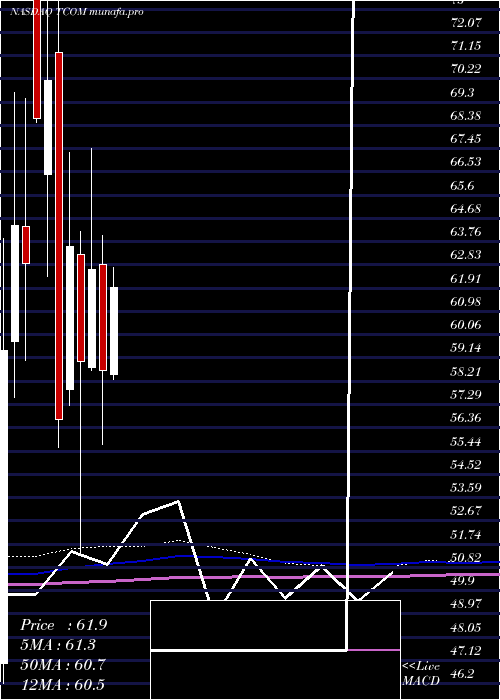This screenshot has height=700, width=500.
Task: Click the <<Live MACD label
Action: click(421, 674)
